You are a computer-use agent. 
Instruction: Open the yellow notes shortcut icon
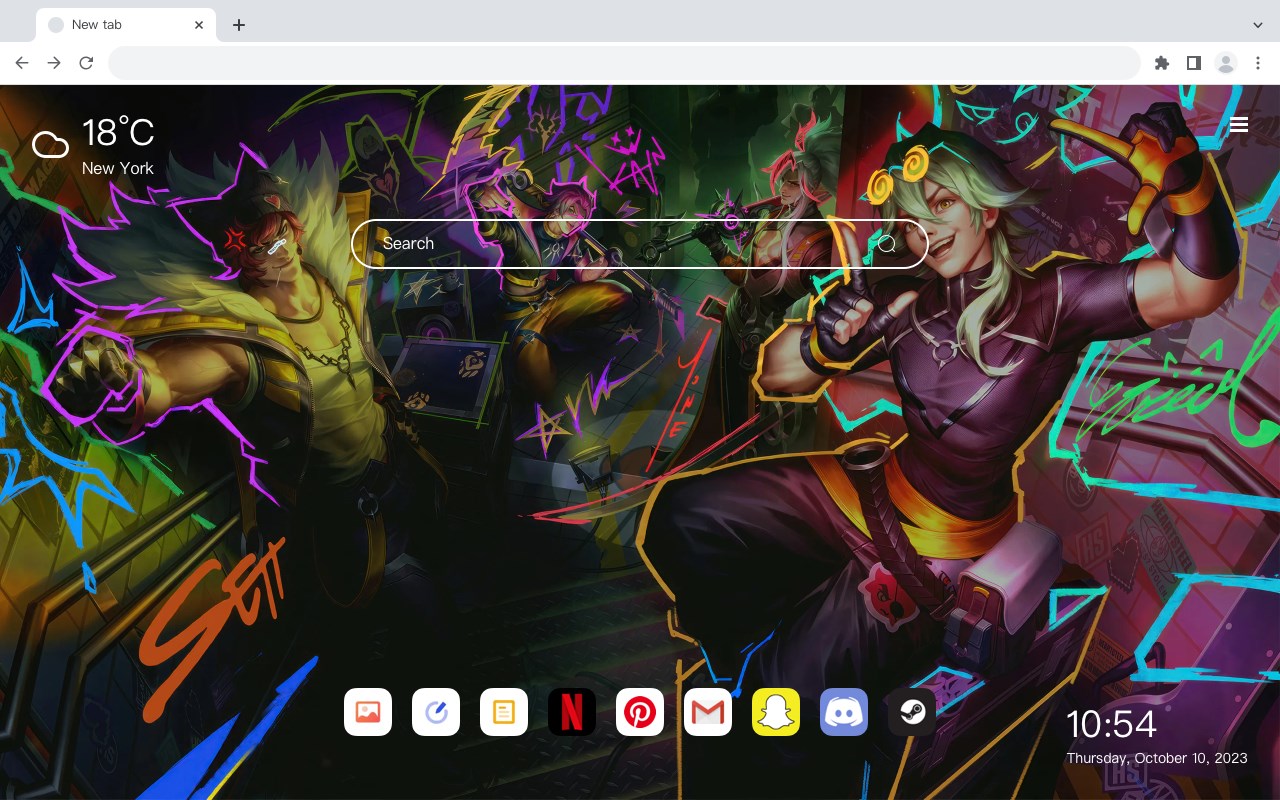pos(504,712)
